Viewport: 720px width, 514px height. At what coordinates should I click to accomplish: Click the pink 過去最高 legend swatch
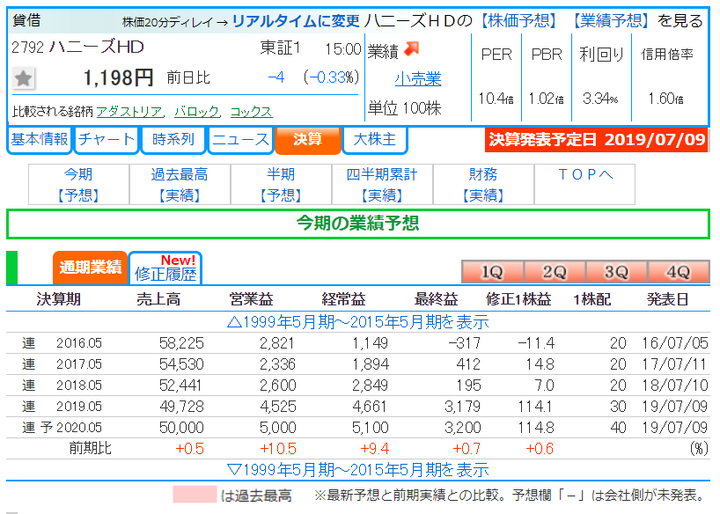click(195, 495)
